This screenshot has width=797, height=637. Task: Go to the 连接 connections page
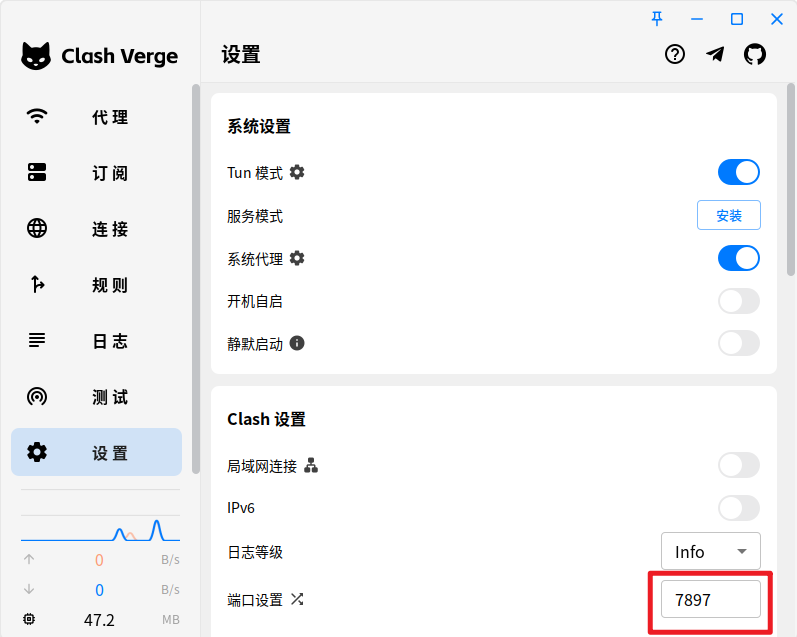pyautogui.click(x=97, y=229)
